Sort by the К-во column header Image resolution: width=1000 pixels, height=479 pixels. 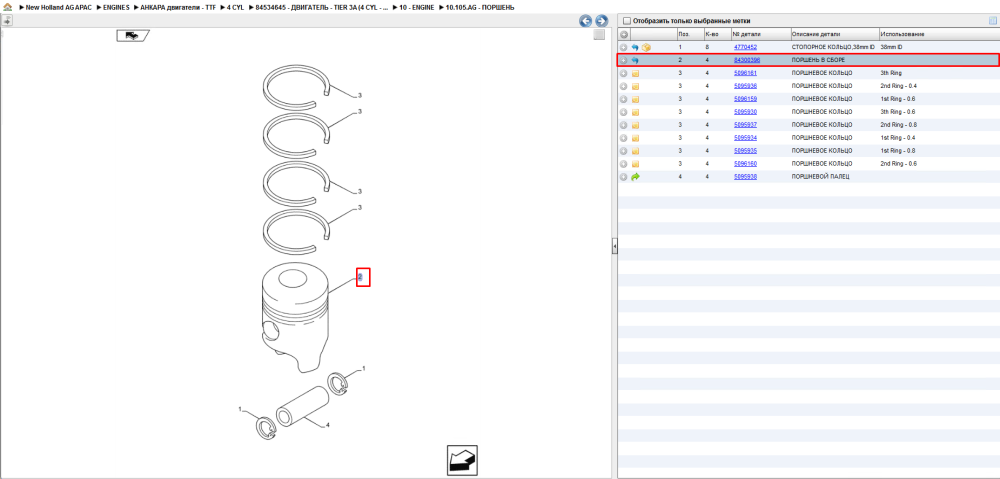[x=717, y=34]
